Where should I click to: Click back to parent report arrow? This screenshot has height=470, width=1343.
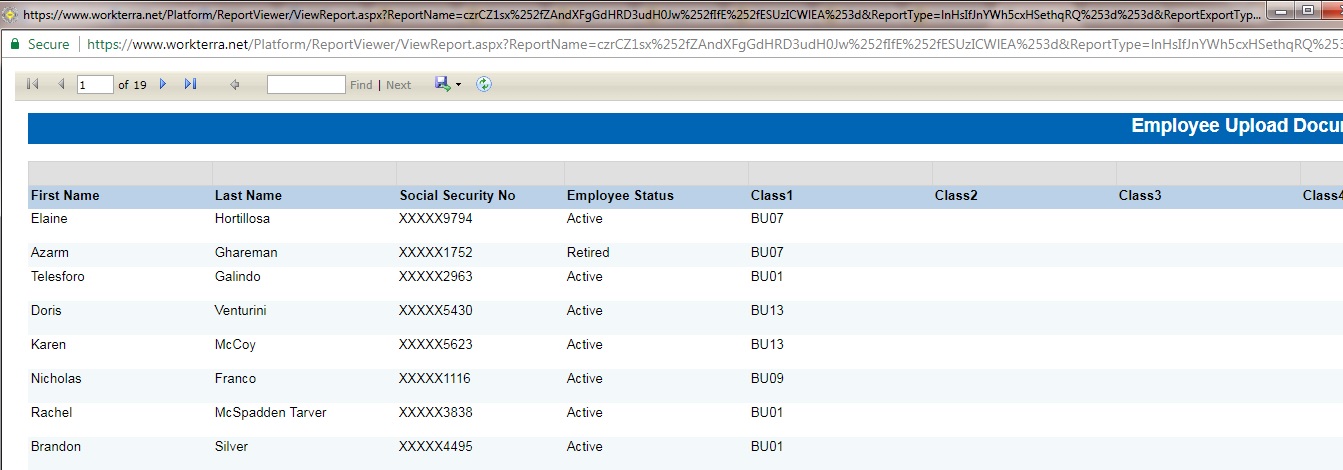(235, 85)
